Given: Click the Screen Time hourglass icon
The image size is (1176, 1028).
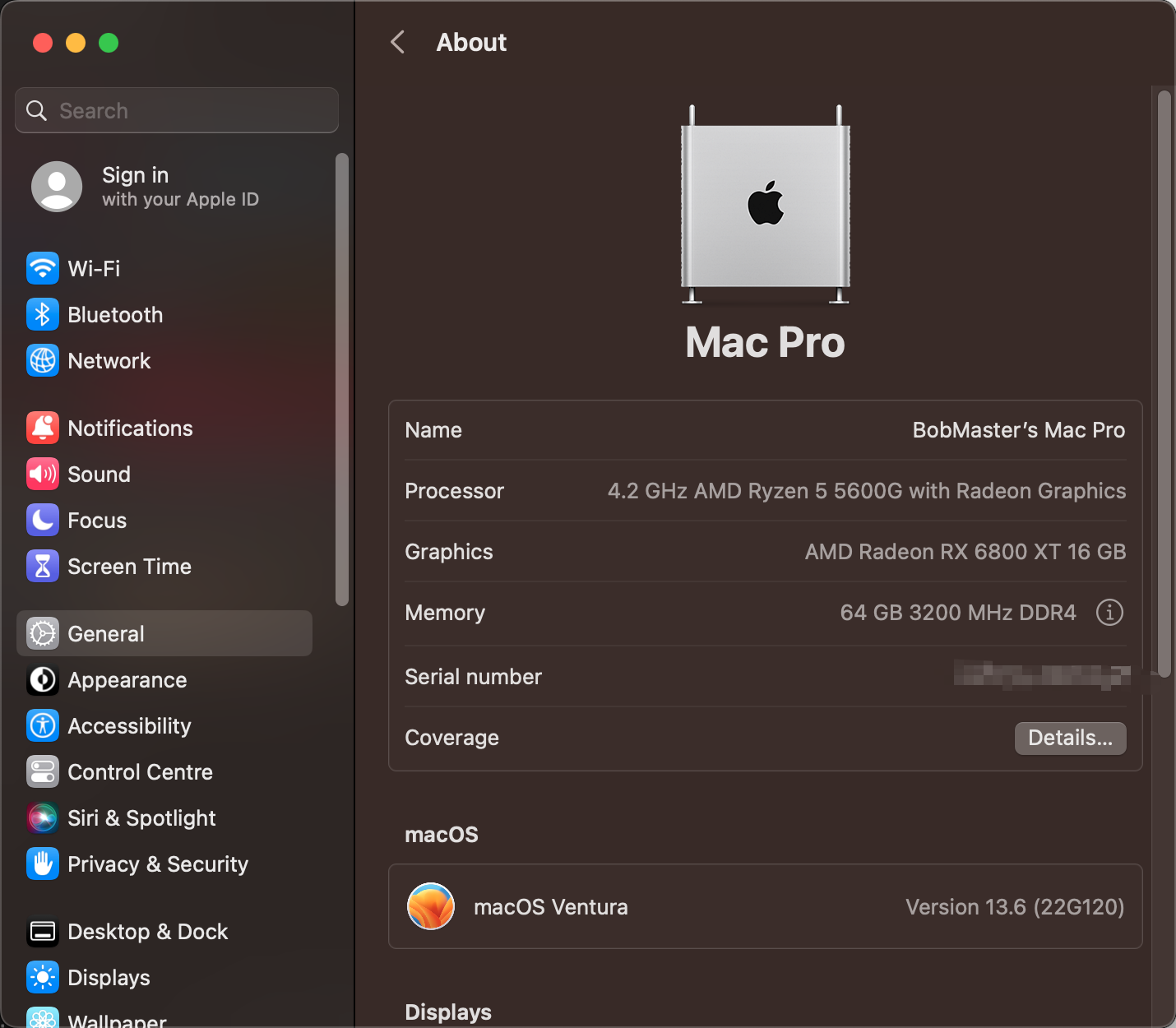Looking at the screenshot, I should [x=43, y=566].
